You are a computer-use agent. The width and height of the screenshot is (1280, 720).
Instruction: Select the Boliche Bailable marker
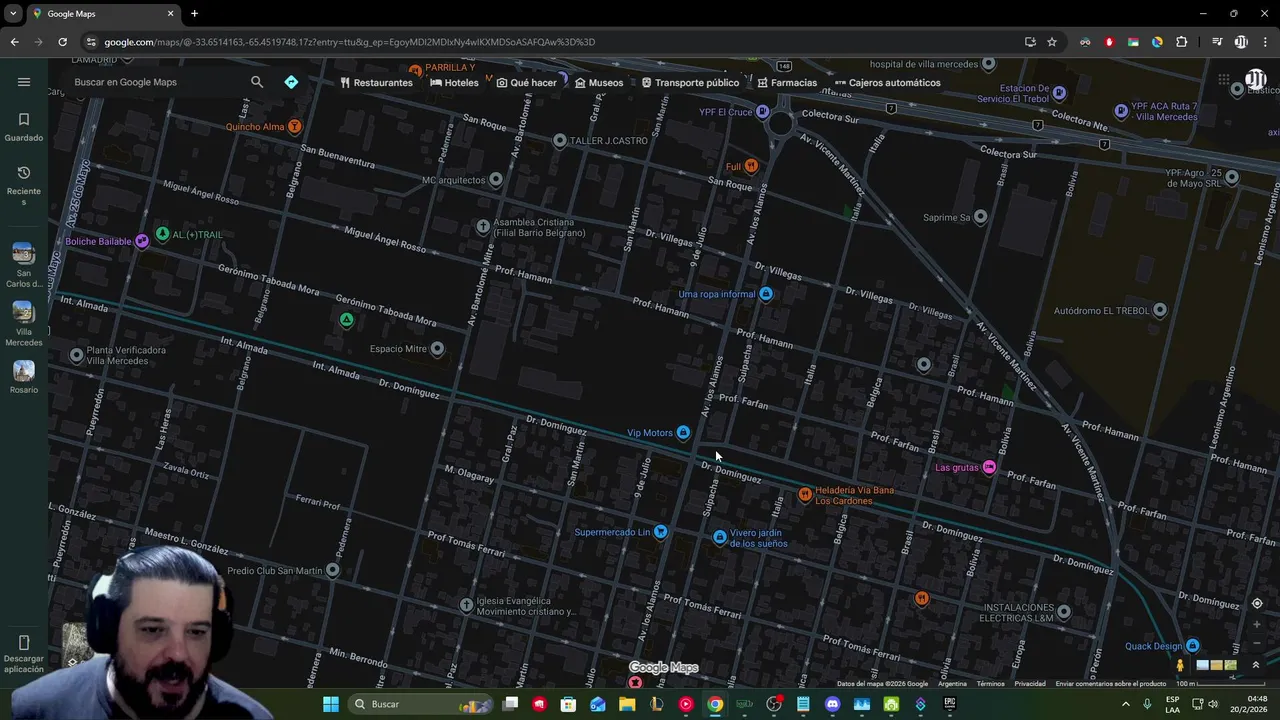(x=142, y=241)
